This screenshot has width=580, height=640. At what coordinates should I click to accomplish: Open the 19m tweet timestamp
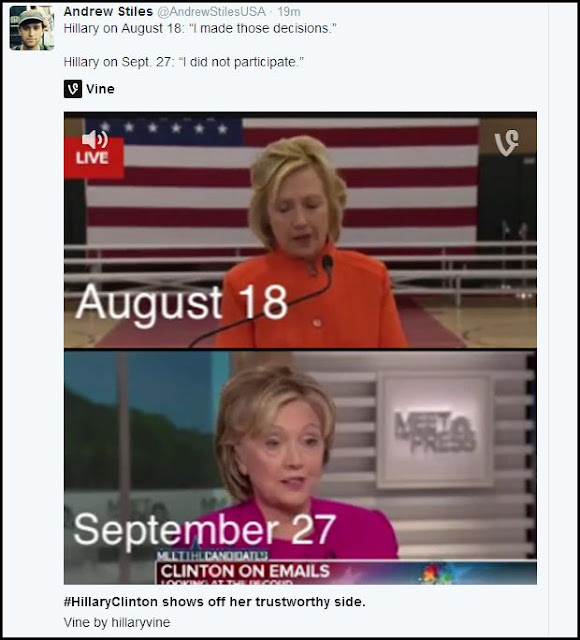[289, 12]
